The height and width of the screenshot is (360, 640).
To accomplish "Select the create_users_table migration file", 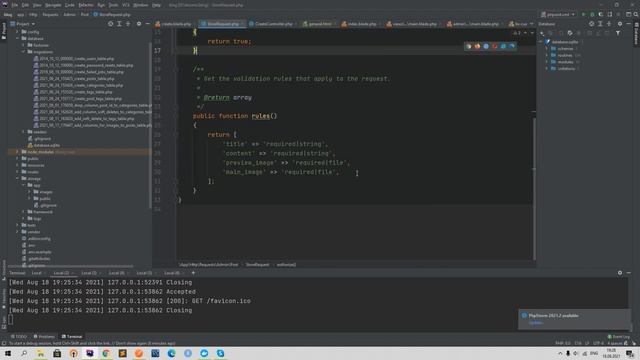I will coord(74,59).
